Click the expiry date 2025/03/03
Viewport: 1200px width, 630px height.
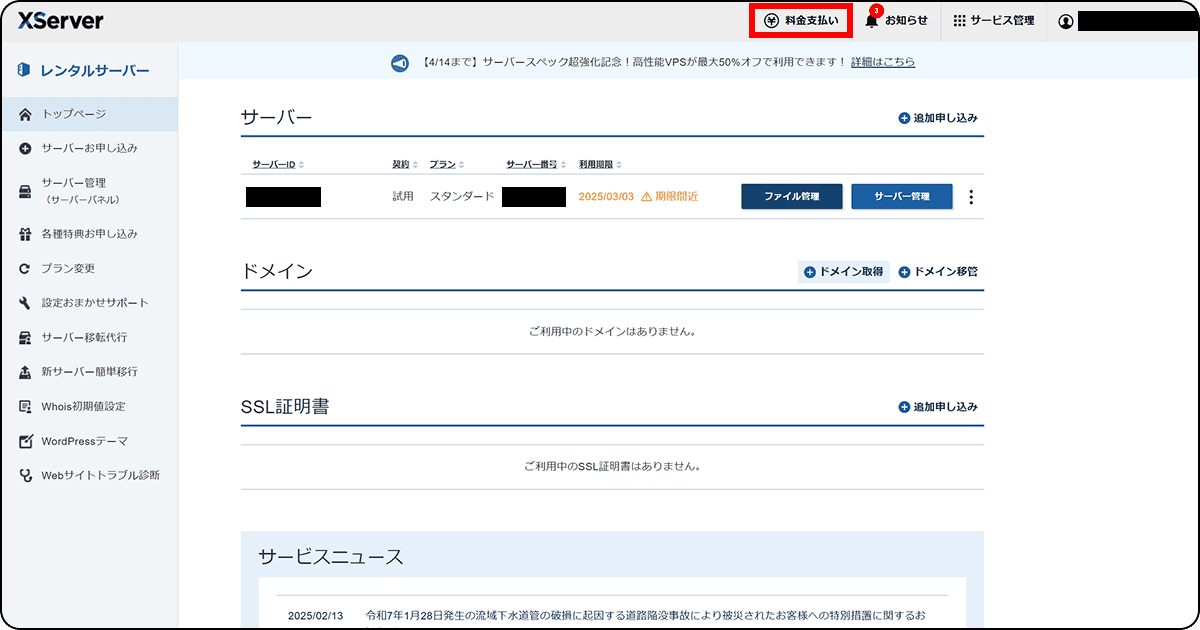tap(606, 197)
